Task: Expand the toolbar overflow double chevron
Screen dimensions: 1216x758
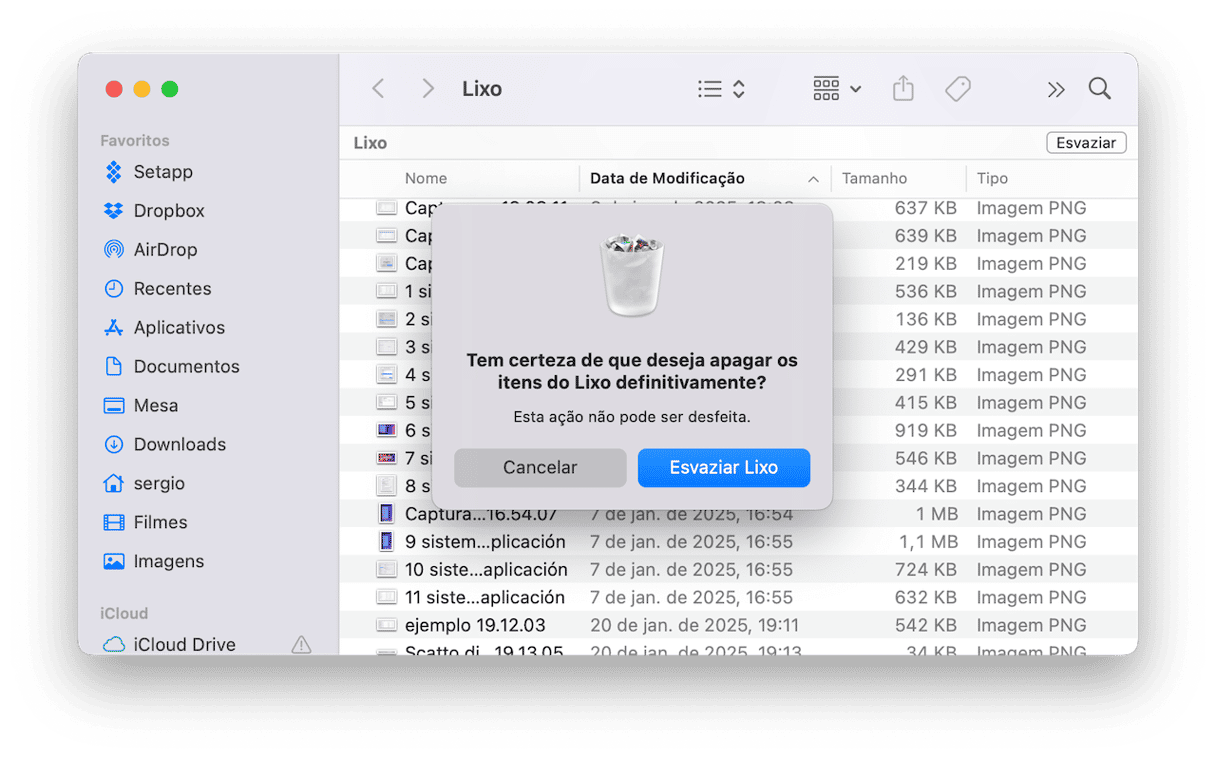Action: click(x=1056, y=90)
